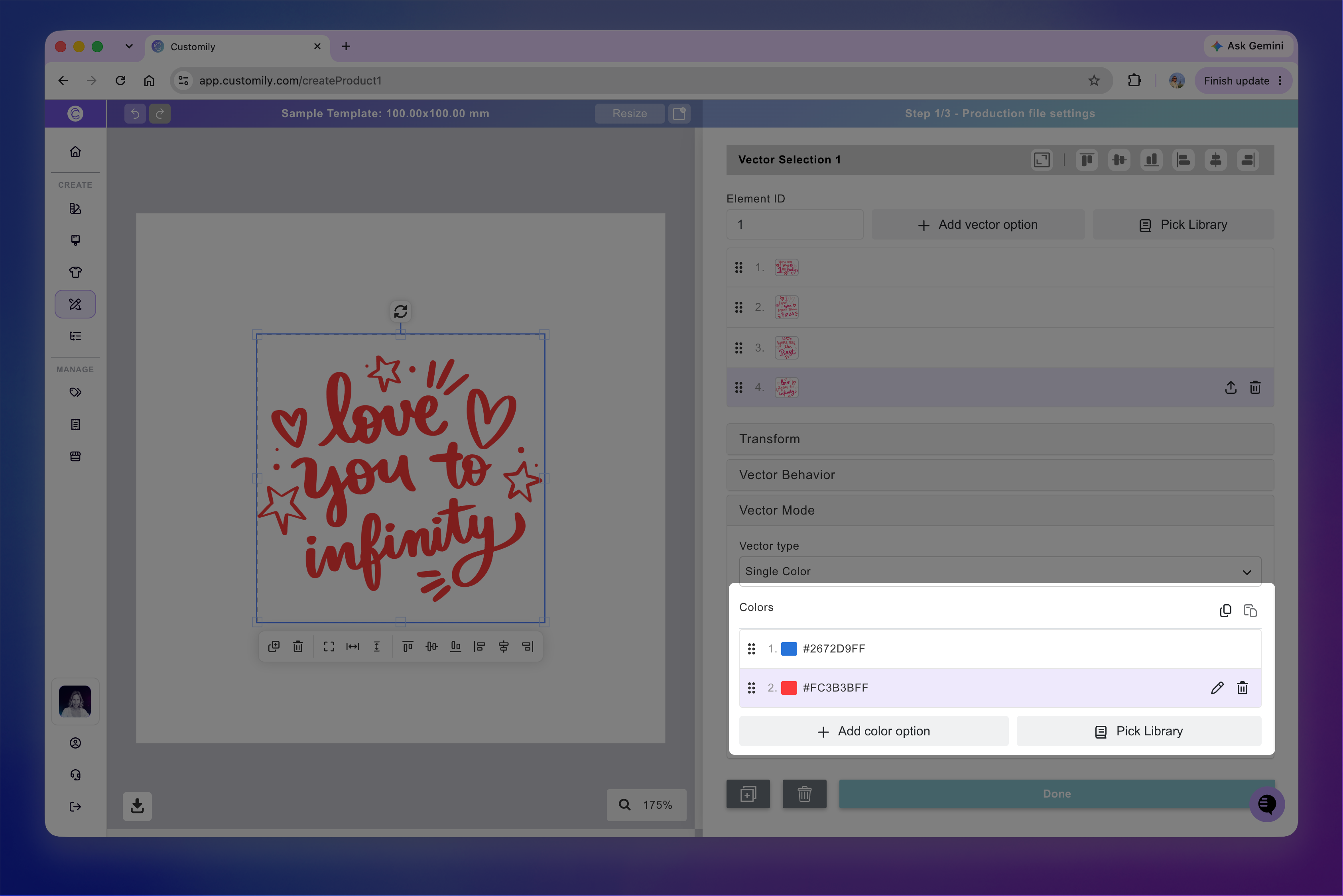Click the duplicate element button beside Done
The image size is (1343, 896).
point(748,794)
